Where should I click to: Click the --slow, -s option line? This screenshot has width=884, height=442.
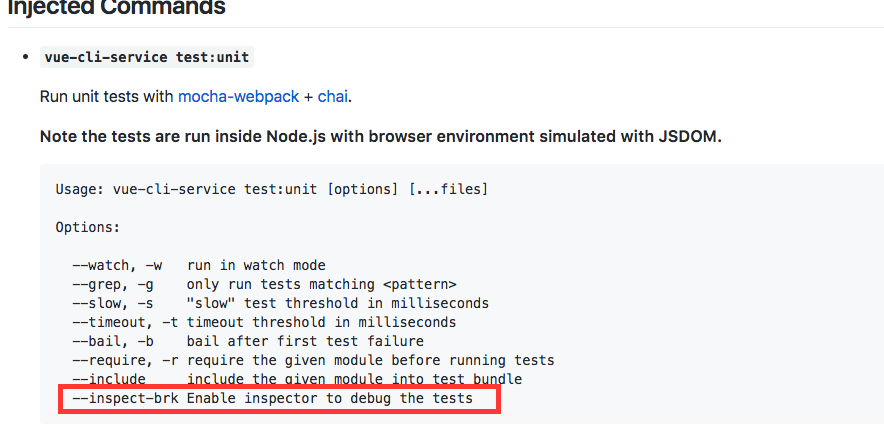click(x=281, y=303)
